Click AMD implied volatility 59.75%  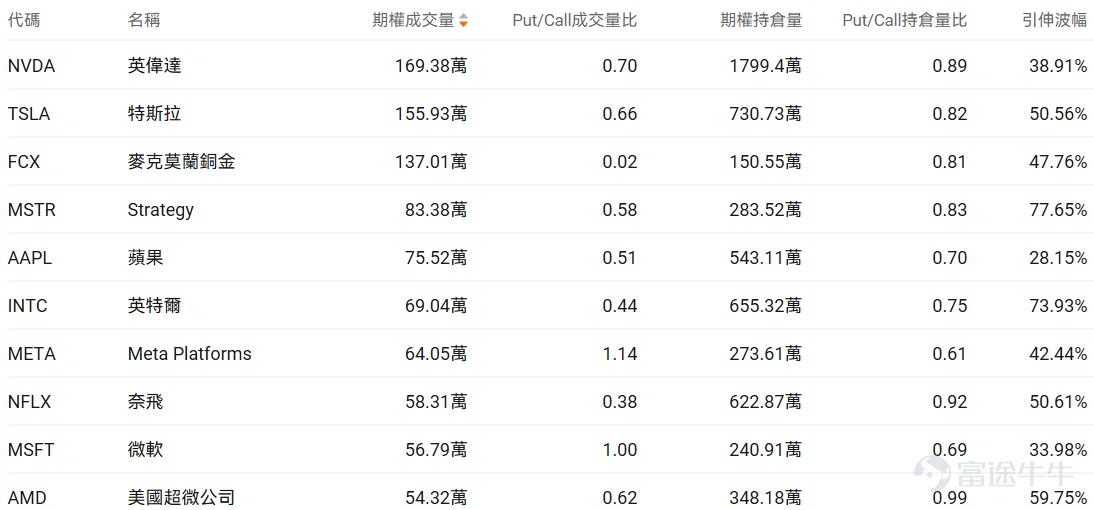[1058, 498]
